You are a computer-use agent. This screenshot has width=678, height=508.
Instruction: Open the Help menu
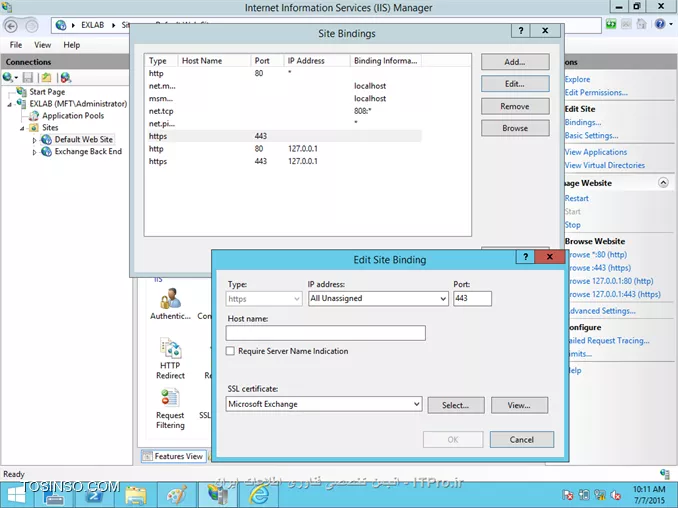[x=71, y=45]
